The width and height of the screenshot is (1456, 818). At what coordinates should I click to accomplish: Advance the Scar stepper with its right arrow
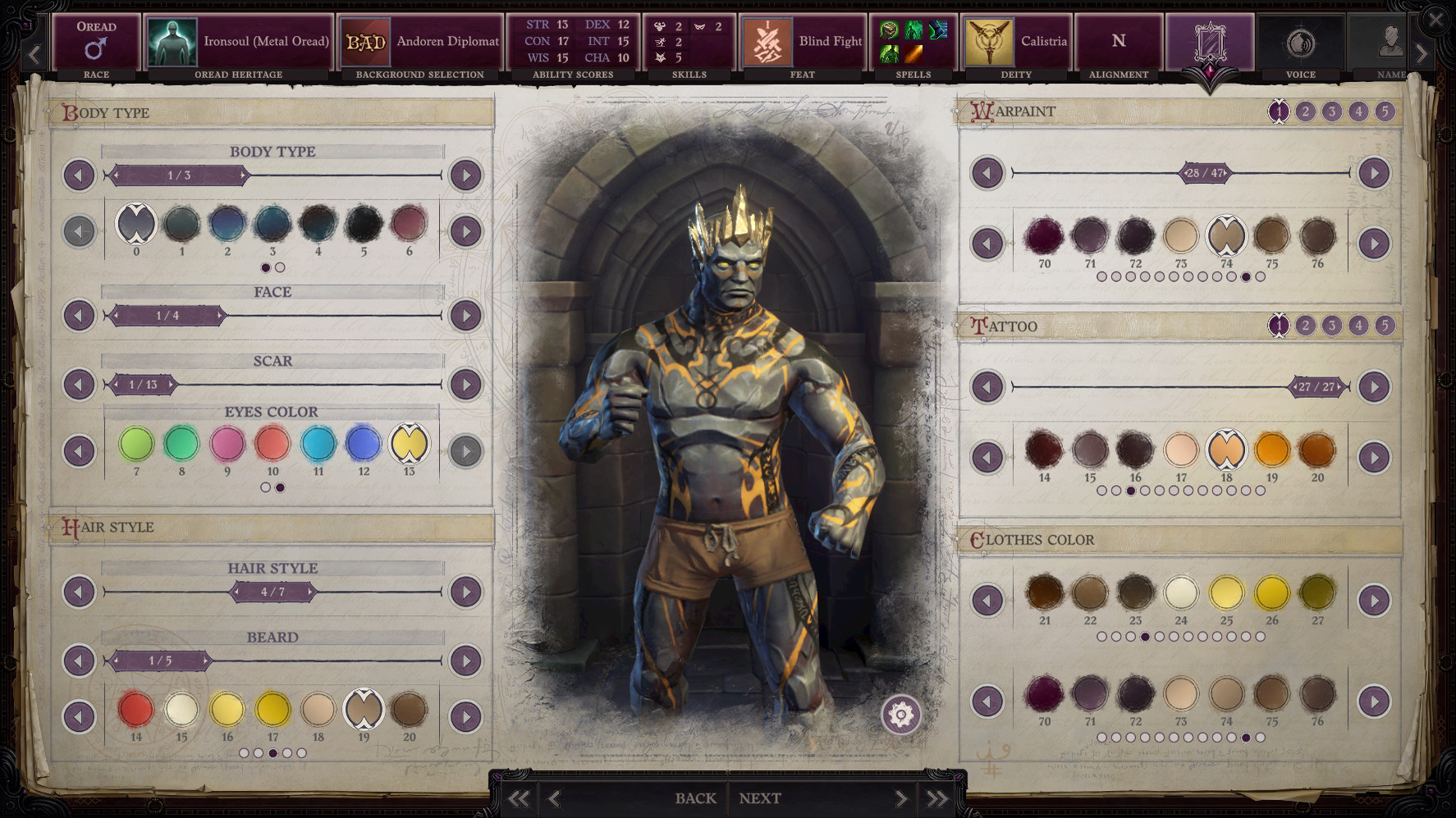click(x=465, y=384)
